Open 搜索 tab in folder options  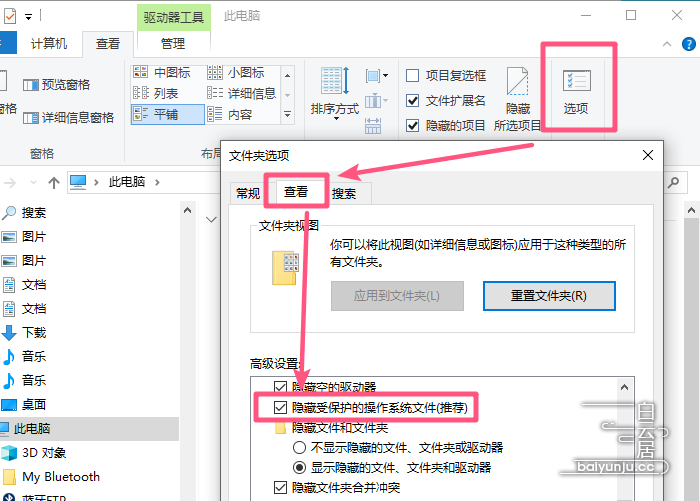coord(344,194)
